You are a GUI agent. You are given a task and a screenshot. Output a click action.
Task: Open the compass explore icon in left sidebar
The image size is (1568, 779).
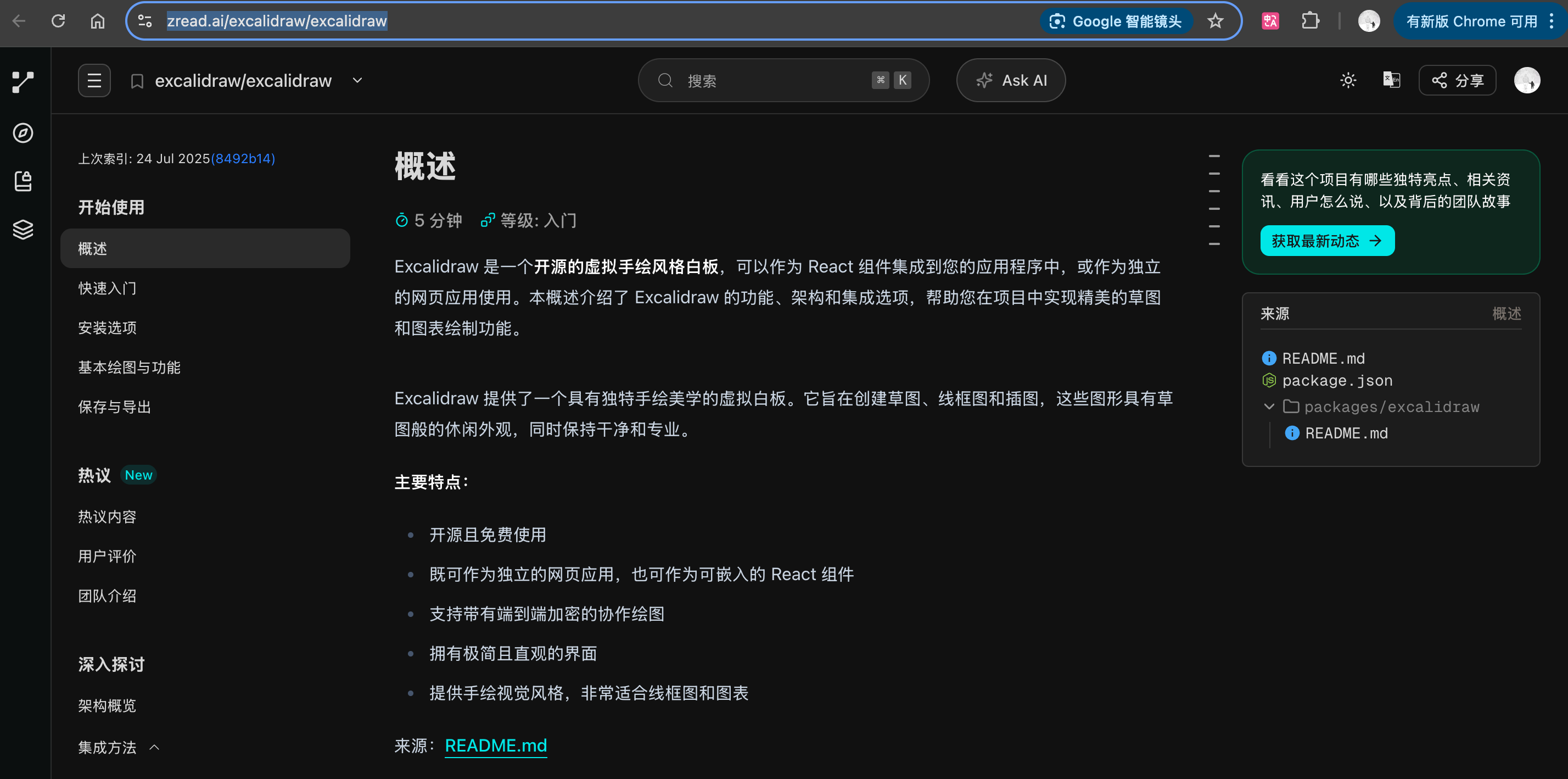point(23,133)
